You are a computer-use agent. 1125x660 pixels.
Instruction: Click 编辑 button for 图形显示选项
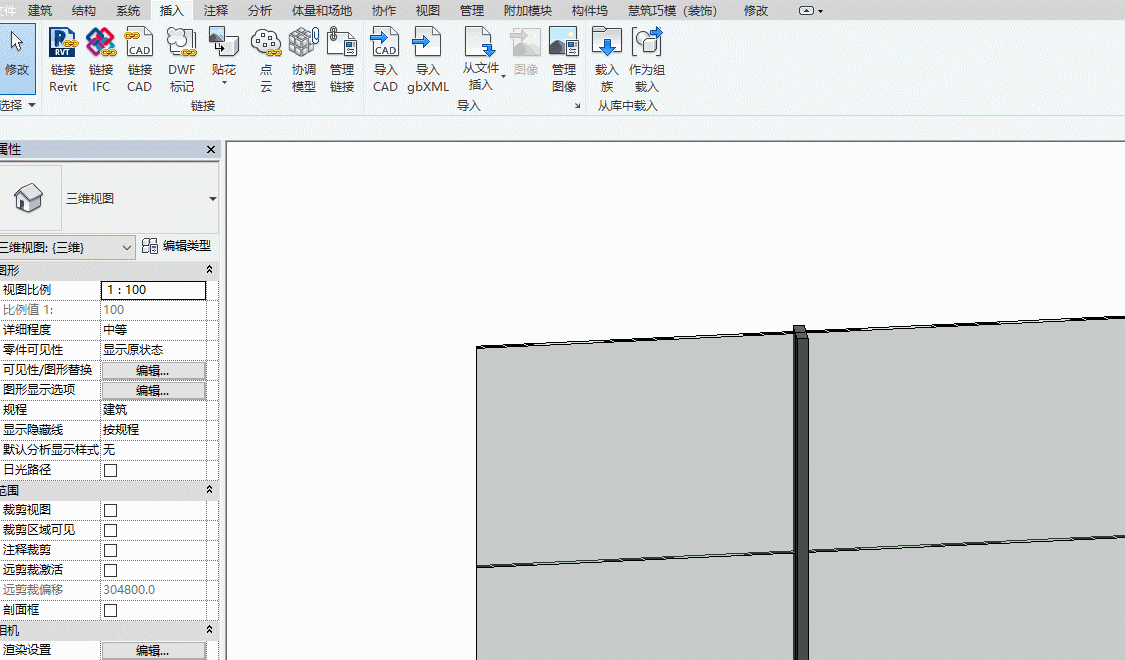[x=154, y=390]
